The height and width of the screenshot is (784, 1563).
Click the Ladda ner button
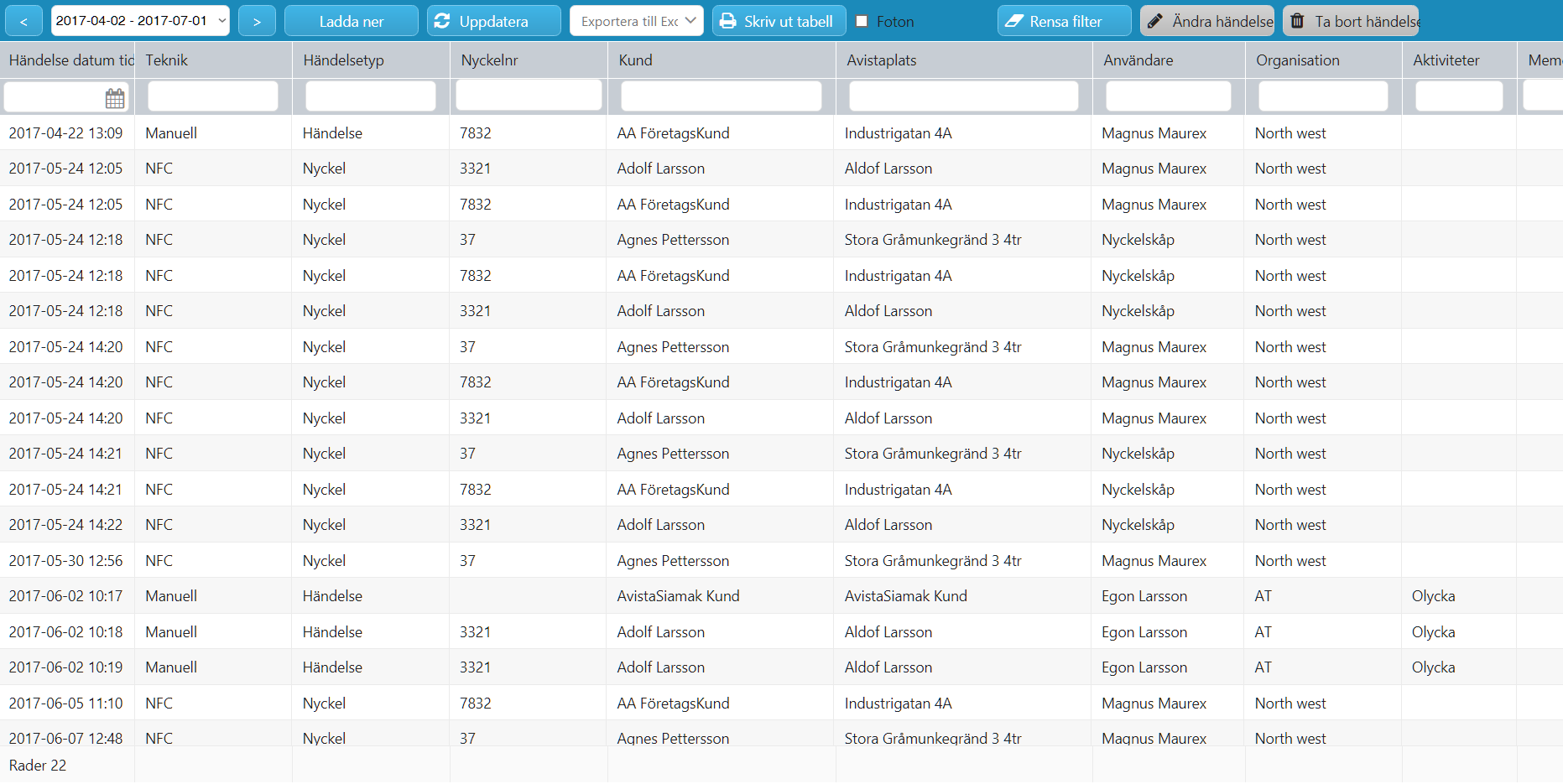(x=352, y=21)
